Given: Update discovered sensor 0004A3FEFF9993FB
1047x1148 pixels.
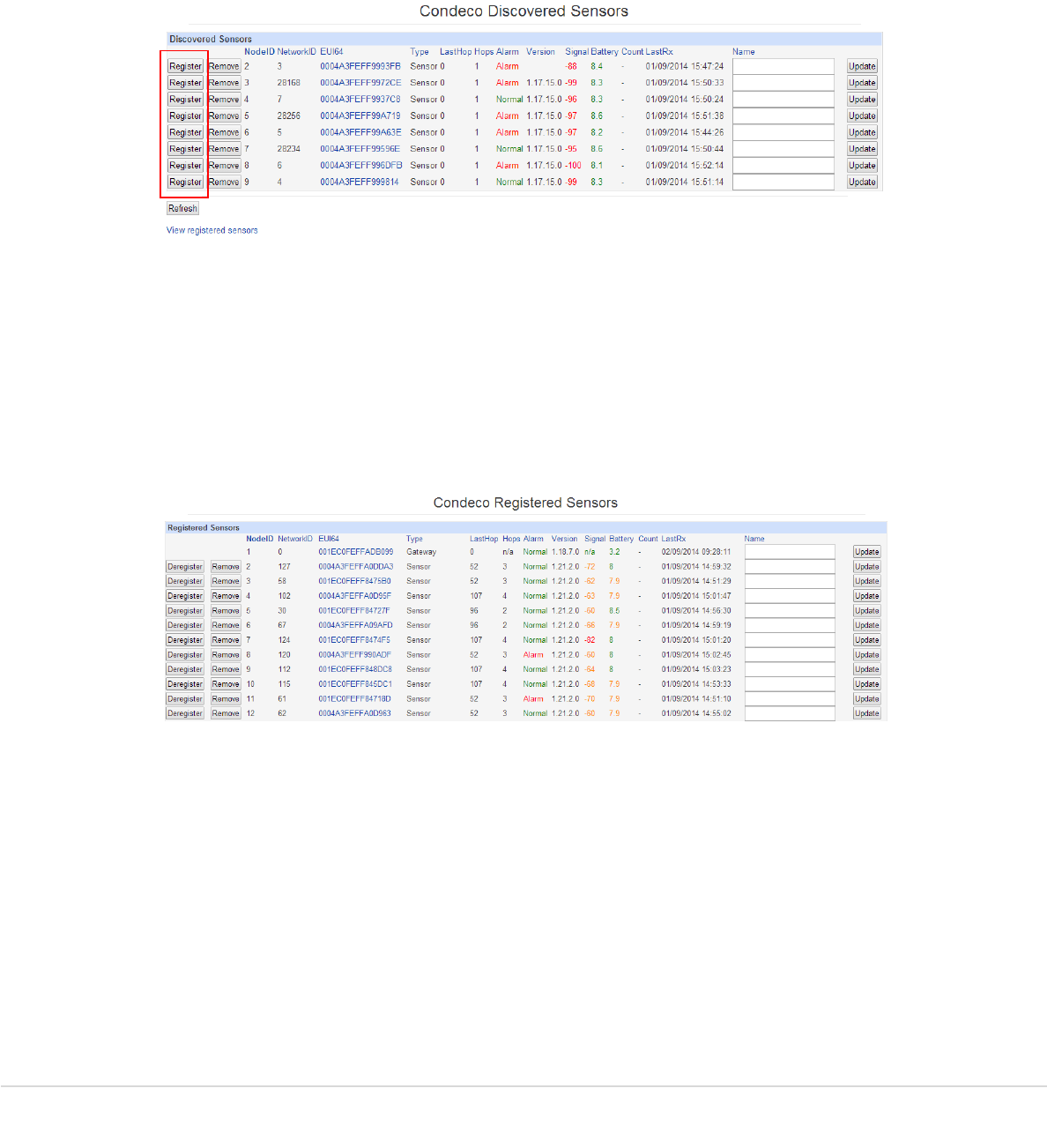Looking at the screenshot, I should coord(863,66).
